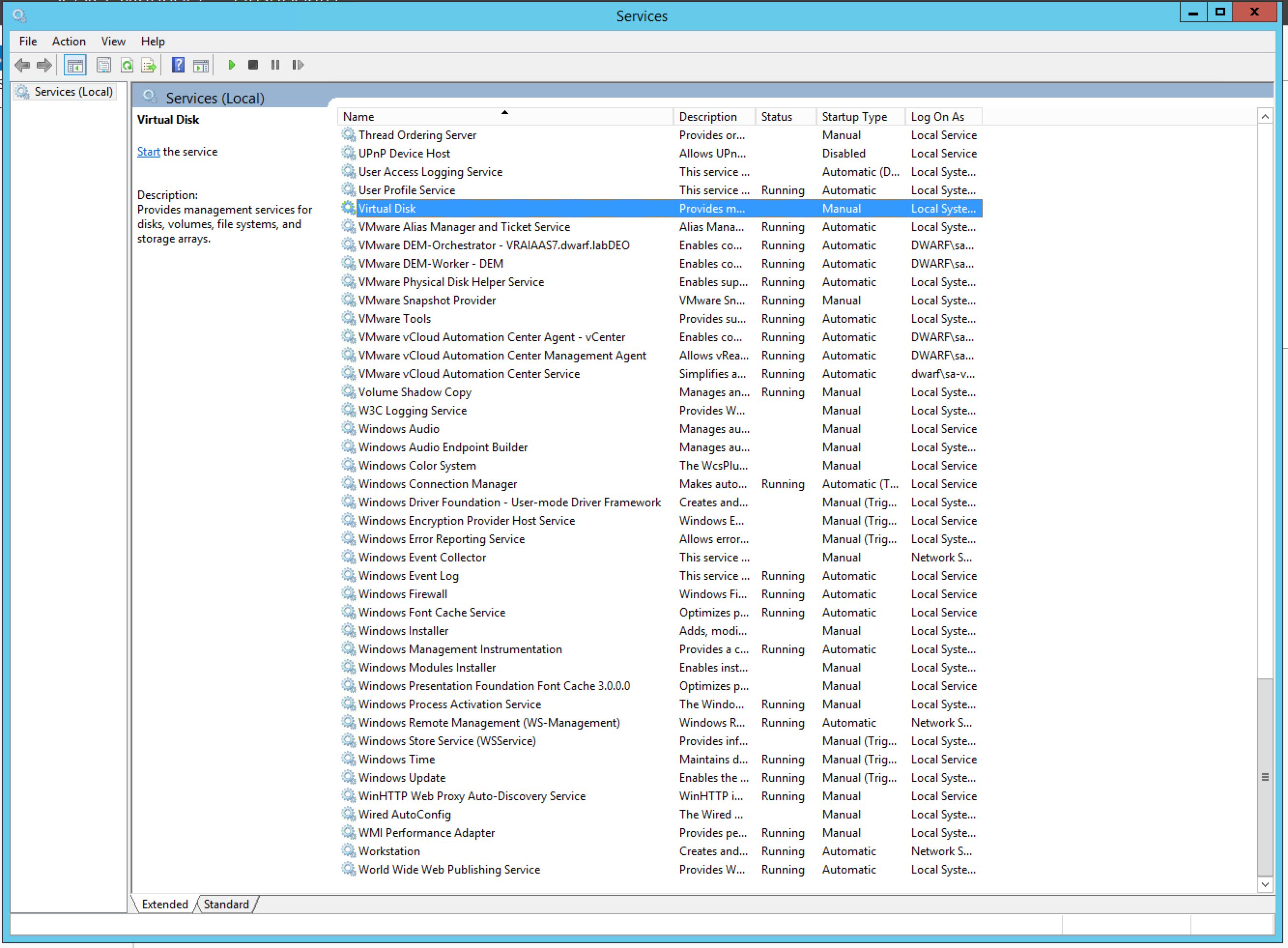Screen dimensions: 1288x948
Task: Select Windows Store Service (WSService) row
Action: tap(661, 741)
